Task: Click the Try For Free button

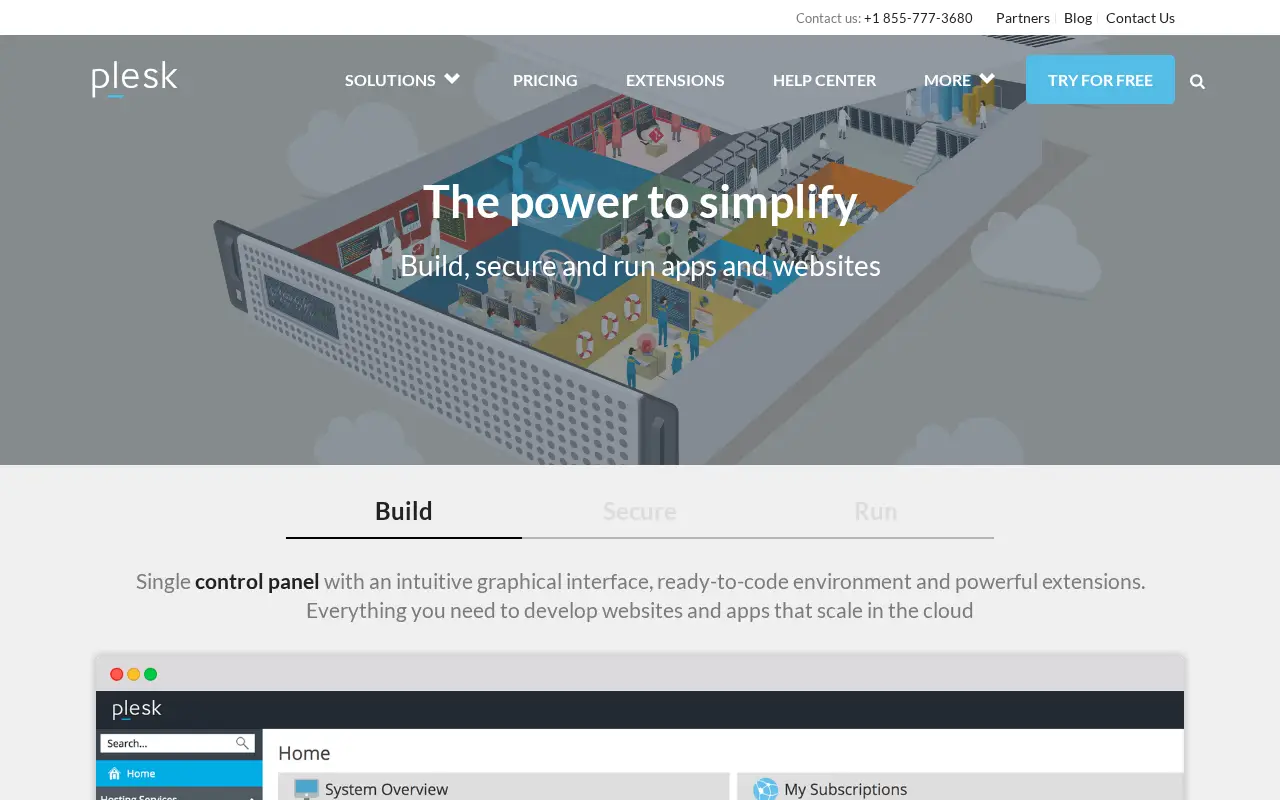Action: pos(1100,79)
